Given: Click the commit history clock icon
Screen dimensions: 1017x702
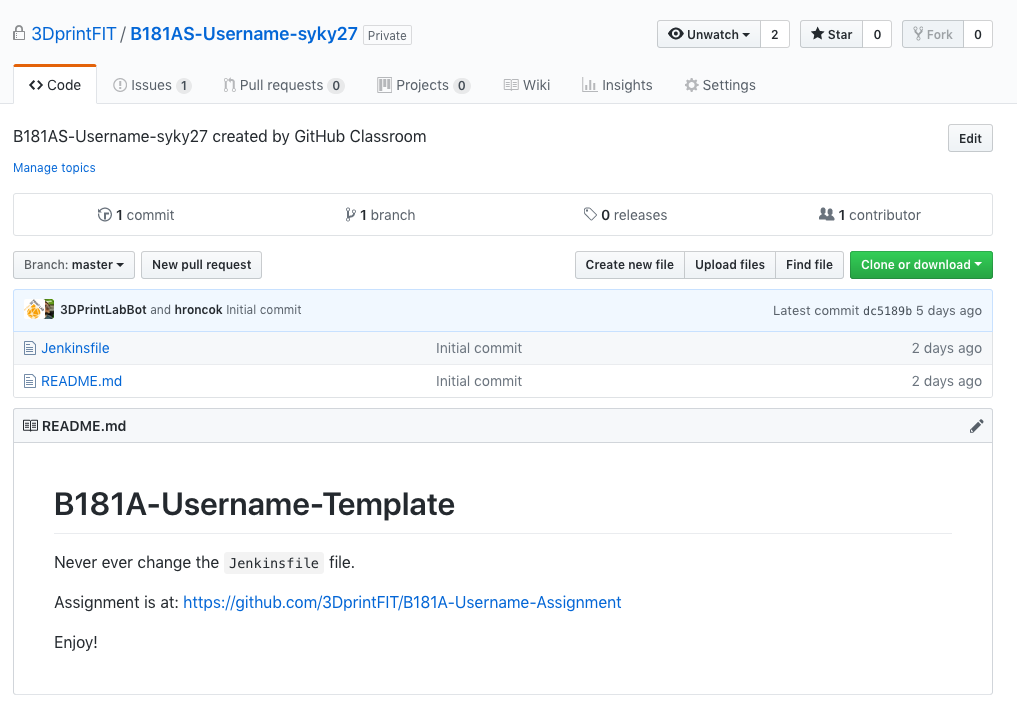Looking at the screenshot, I should tap(105, 214).
